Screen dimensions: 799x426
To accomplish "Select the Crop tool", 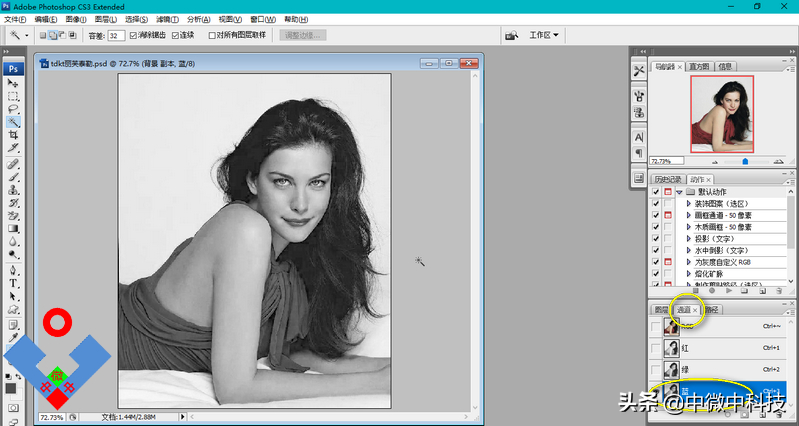I will click(x=14, y=135).
